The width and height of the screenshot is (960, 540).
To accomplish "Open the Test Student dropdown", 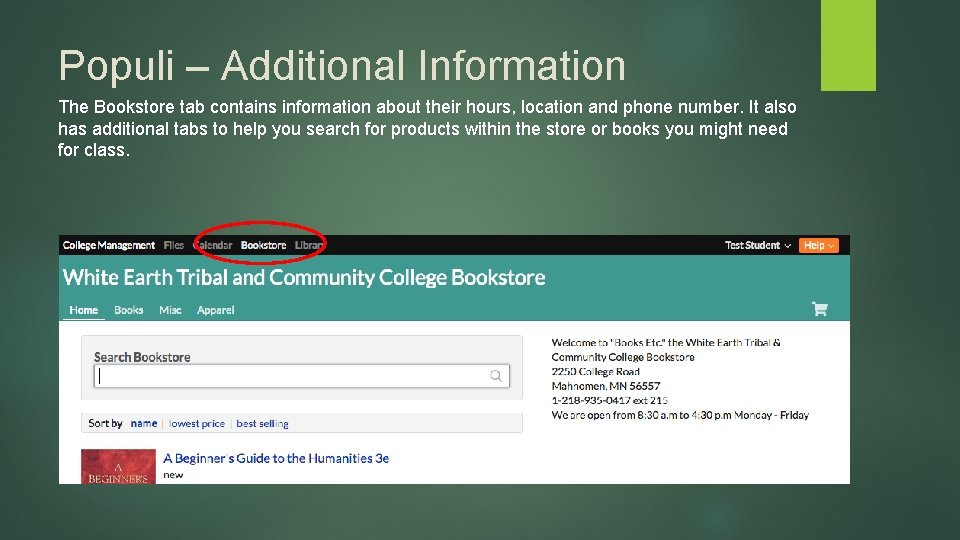I will click(758, 246).
